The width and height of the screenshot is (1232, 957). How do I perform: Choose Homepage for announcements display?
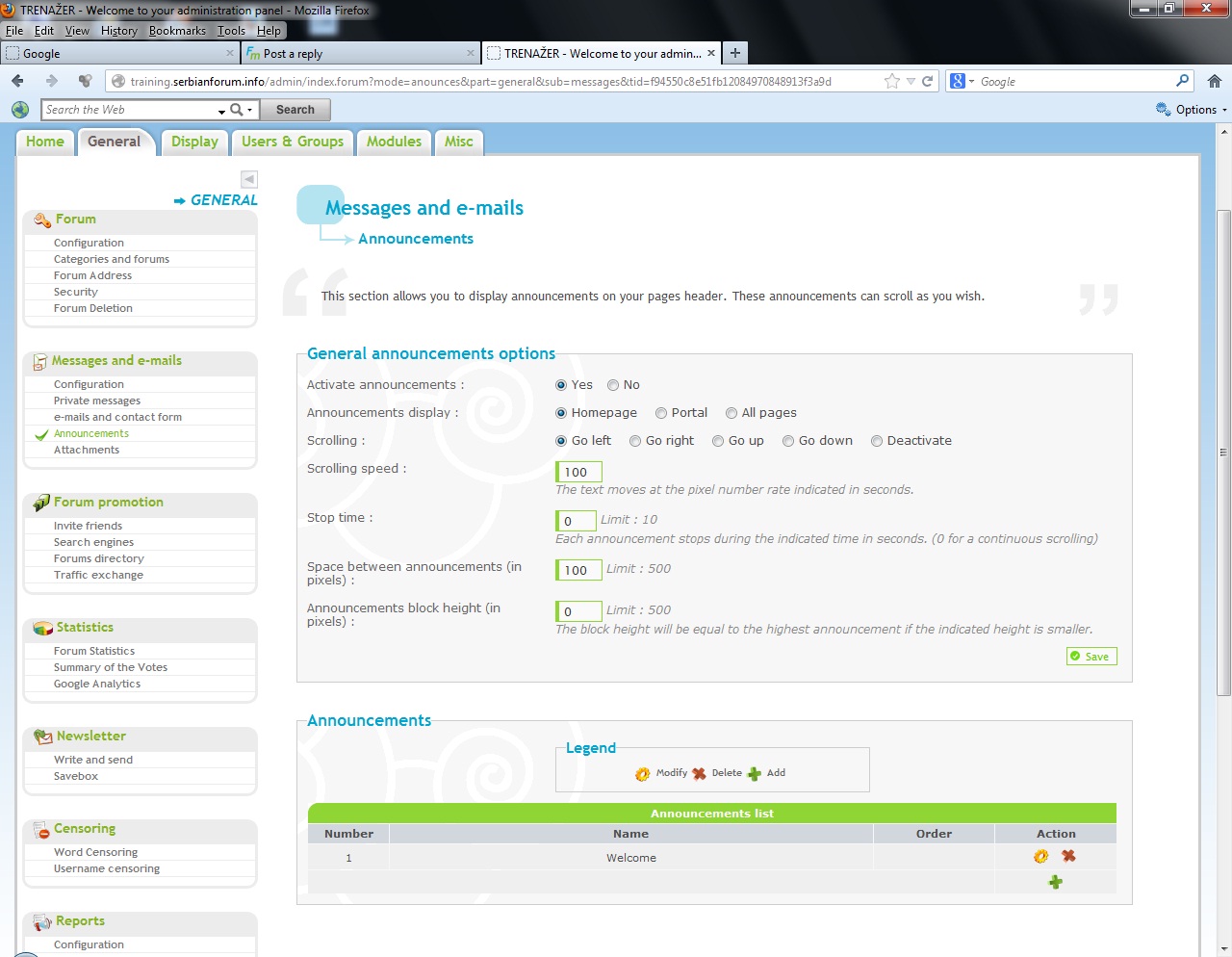coord(561,413)
